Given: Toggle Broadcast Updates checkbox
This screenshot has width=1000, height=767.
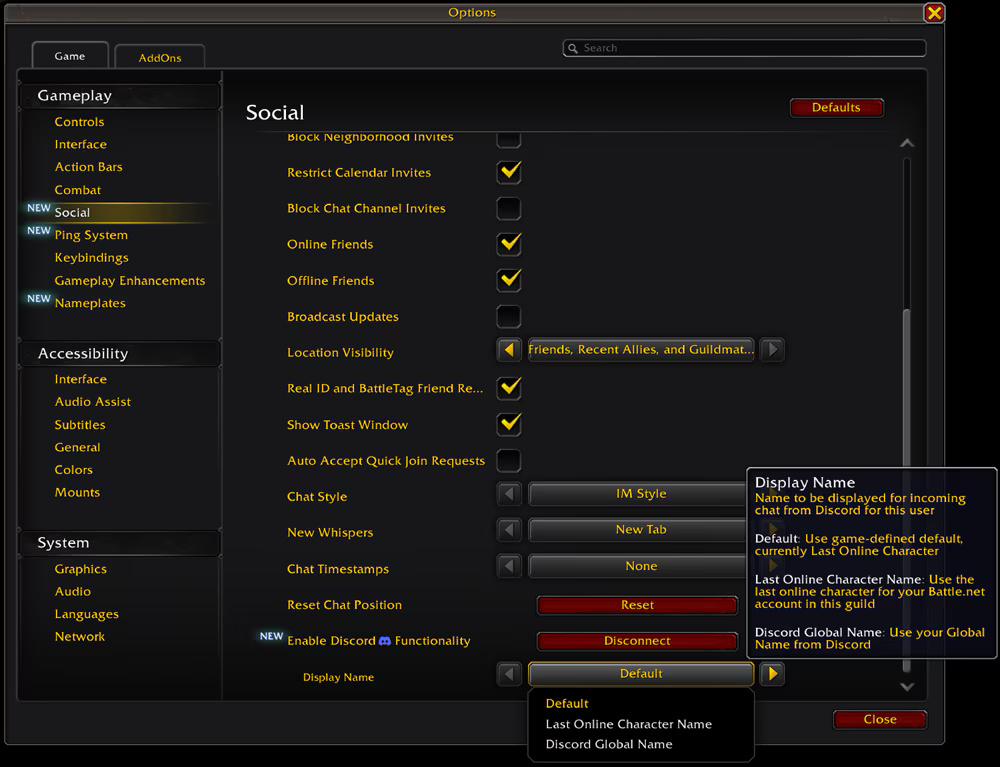Looking at the screenshot, I should tap(509, 317).
